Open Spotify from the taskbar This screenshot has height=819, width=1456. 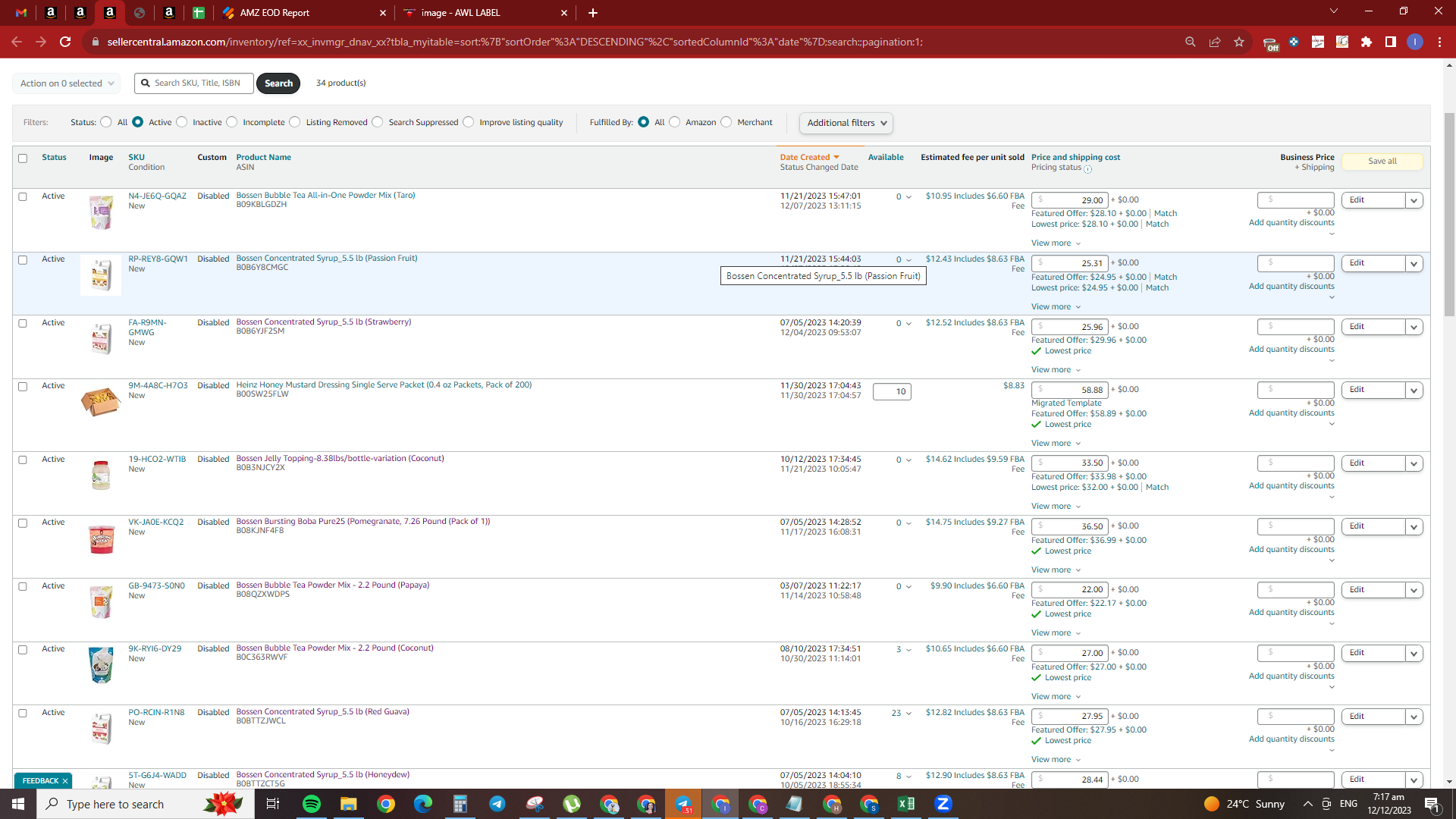312,804
